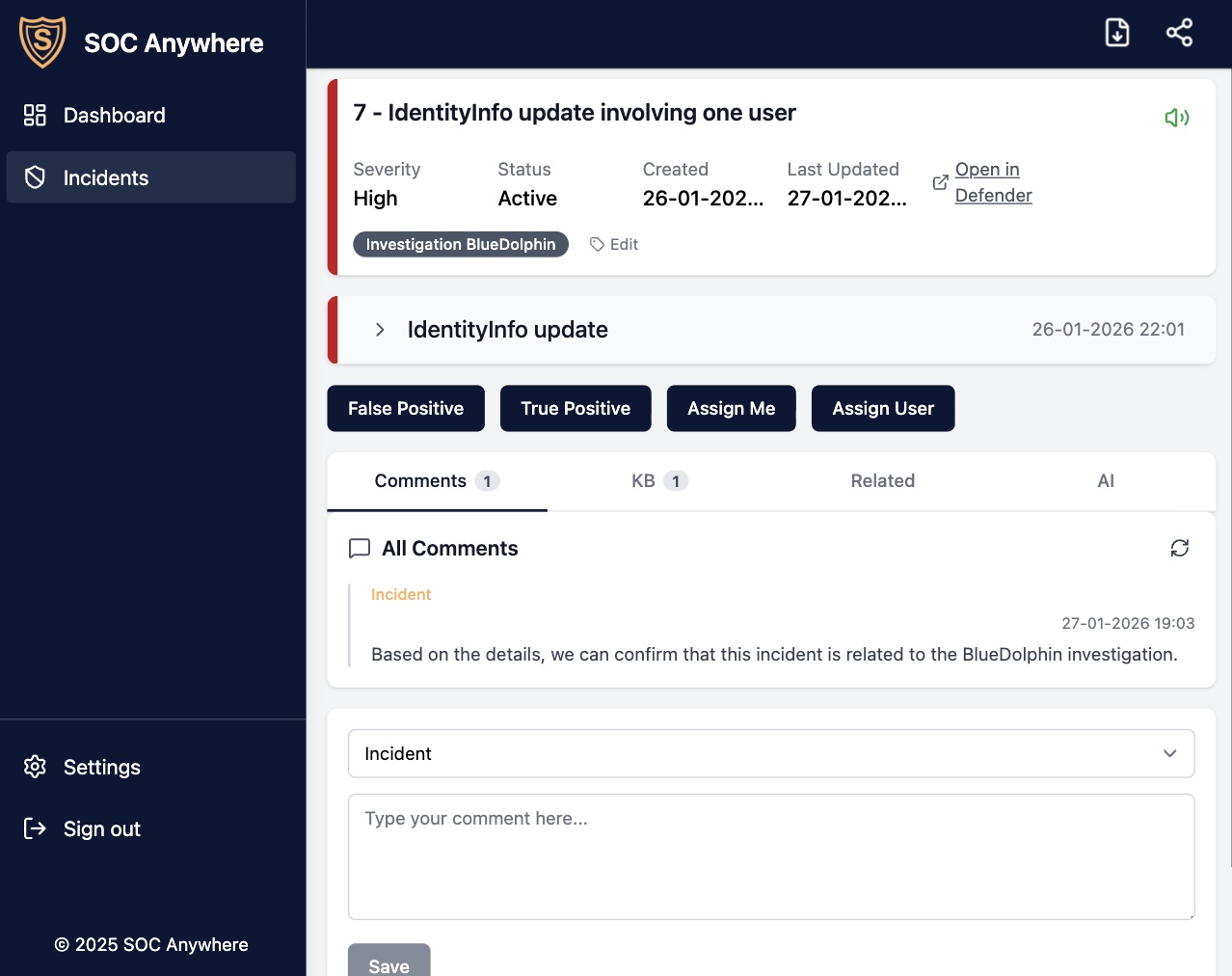The image size is (1232, 976).
Task: Click inside the comment text box
Action: (770, 856)
